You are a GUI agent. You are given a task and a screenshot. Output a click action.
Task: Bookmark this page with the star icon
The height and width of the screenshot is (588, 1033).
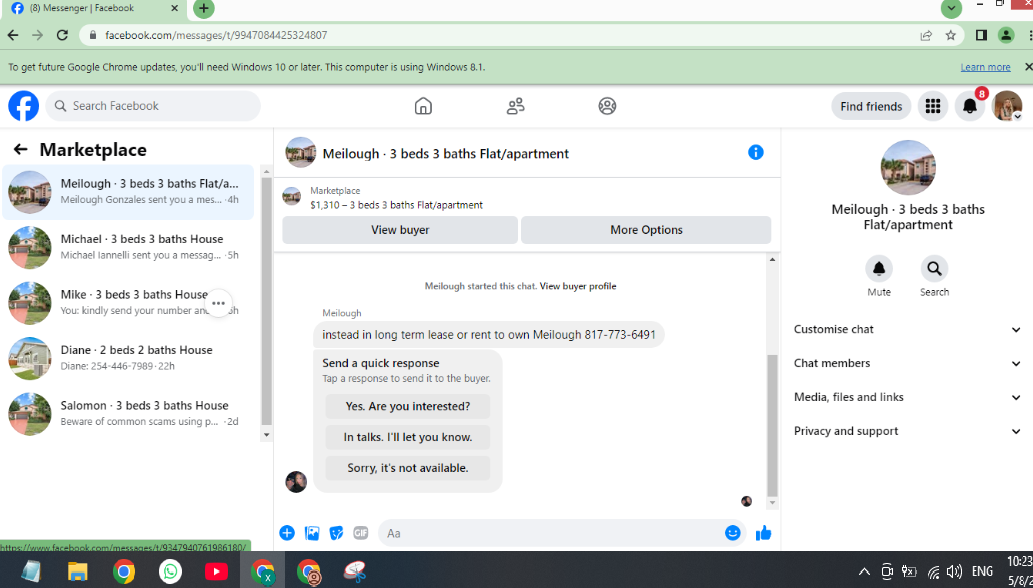point(950,36)
